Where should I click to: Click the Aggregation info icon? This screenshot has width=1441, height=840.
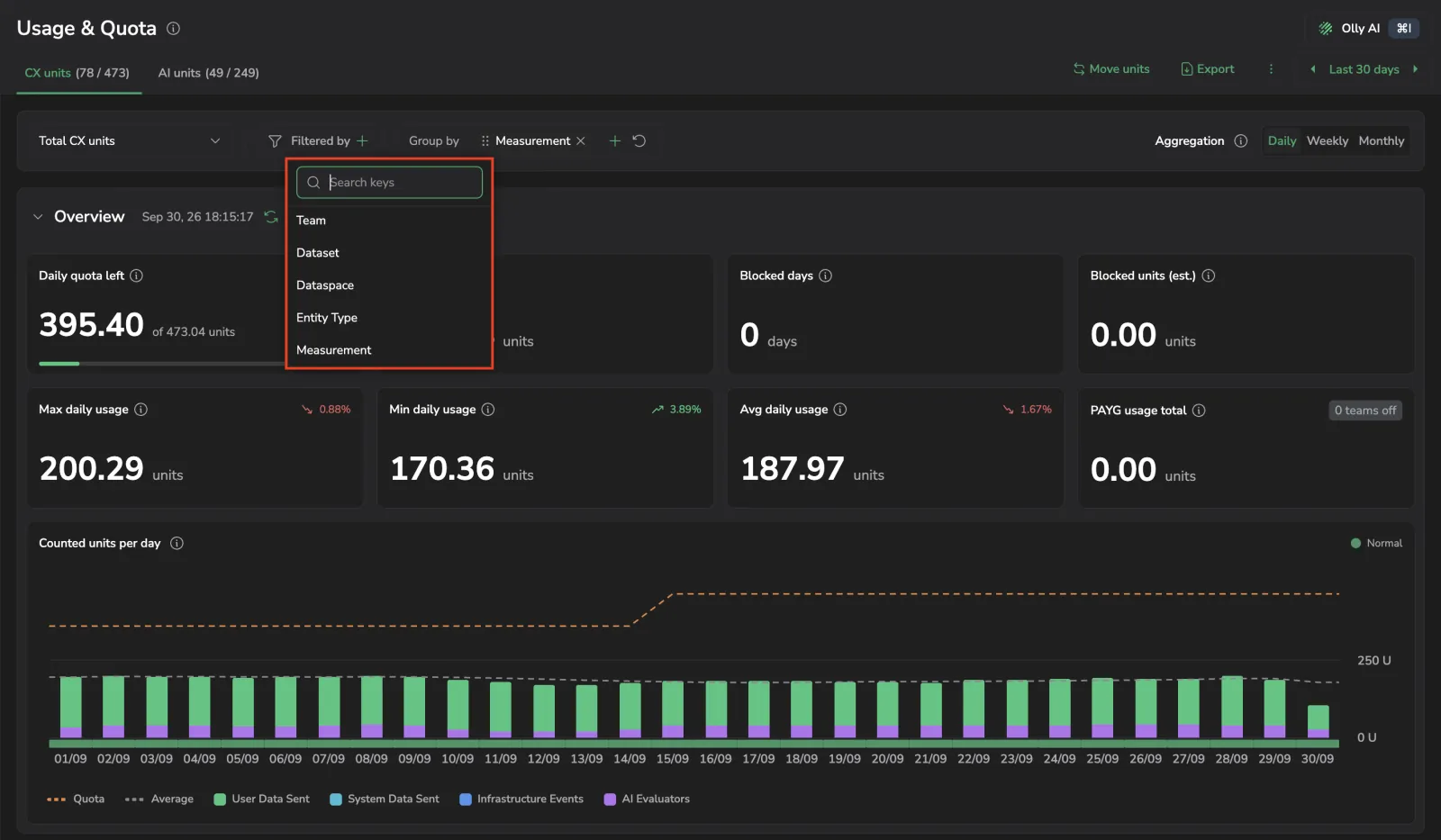coord(1241,141)
